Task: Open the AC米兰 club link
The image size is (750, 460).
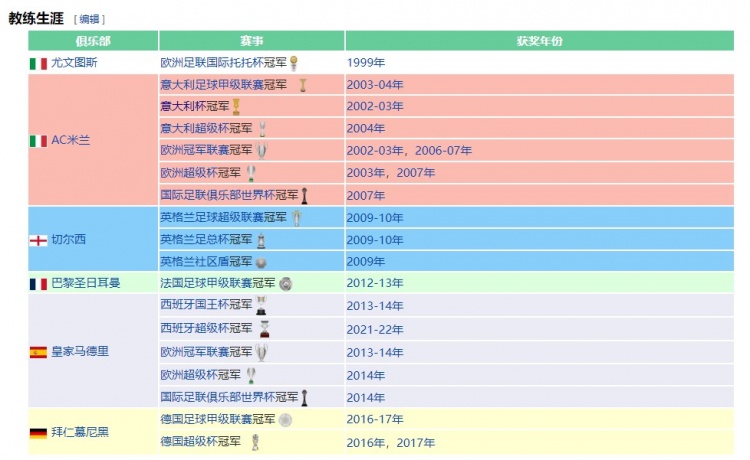Action: pyautogui.click(x=70, y=140)
